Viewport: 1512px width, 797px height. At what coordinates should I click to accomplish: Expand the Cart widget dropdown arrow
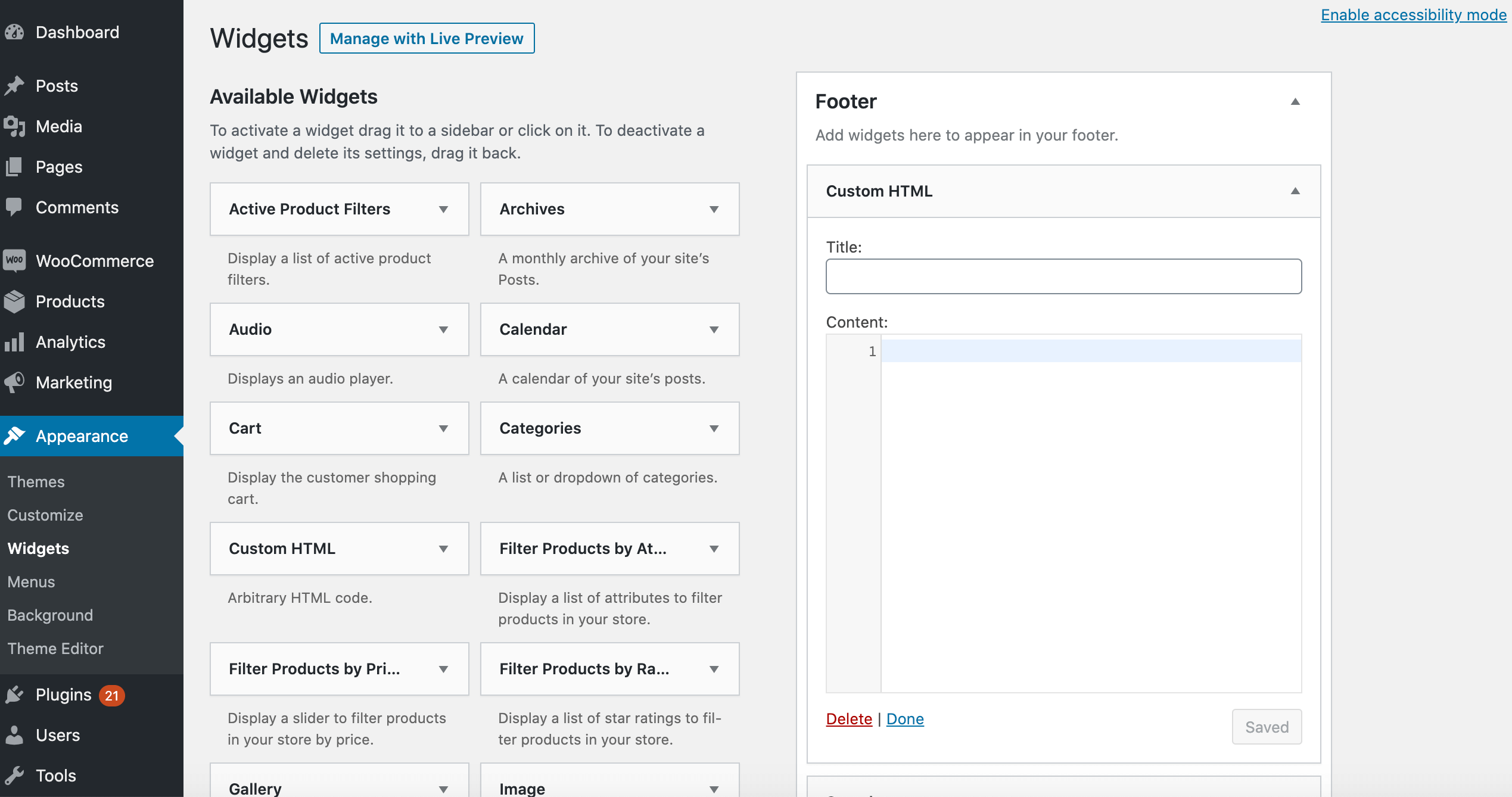click(443, 428)
